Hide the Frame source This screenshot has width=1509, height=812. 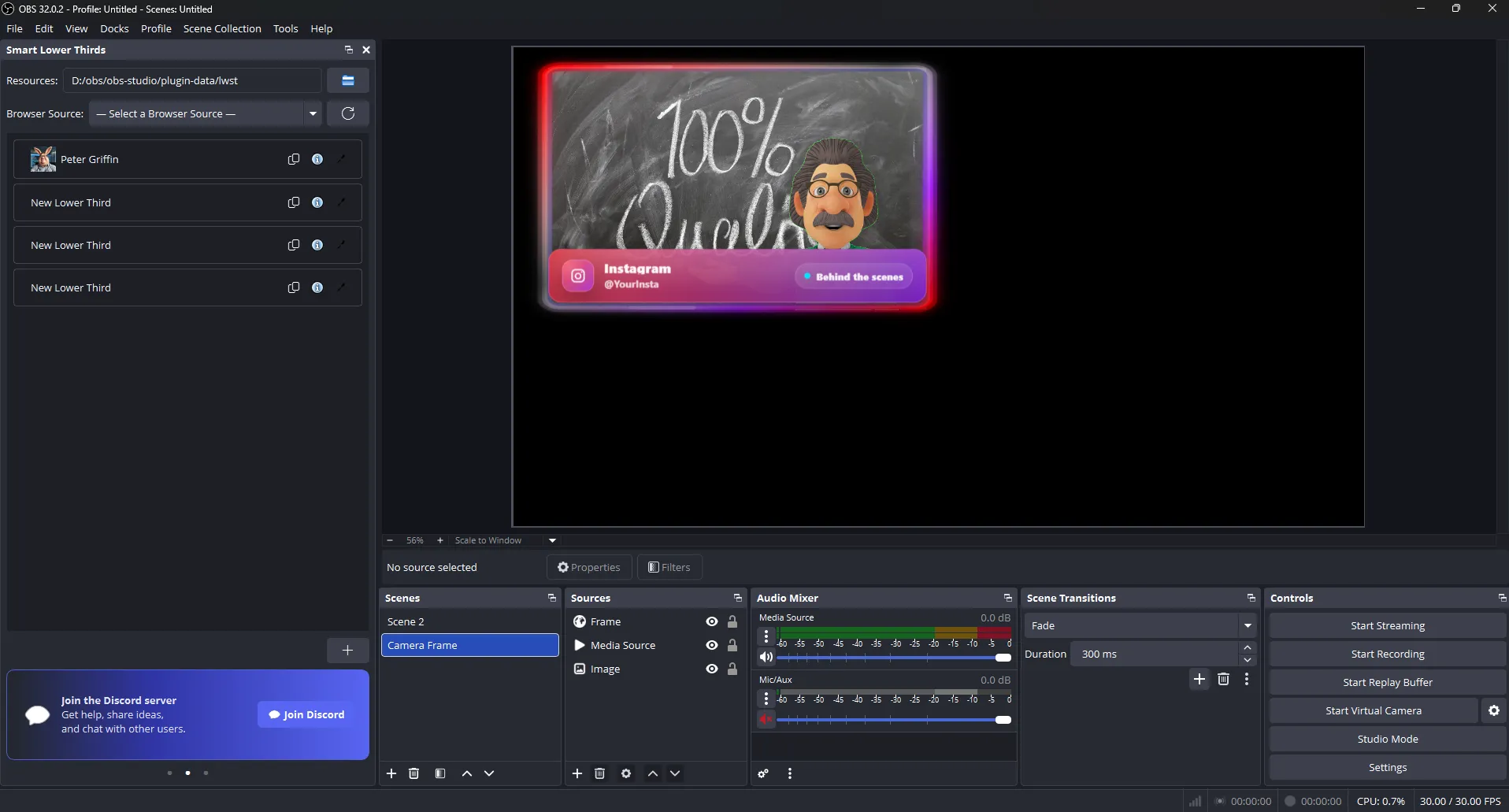coord(710,621)
